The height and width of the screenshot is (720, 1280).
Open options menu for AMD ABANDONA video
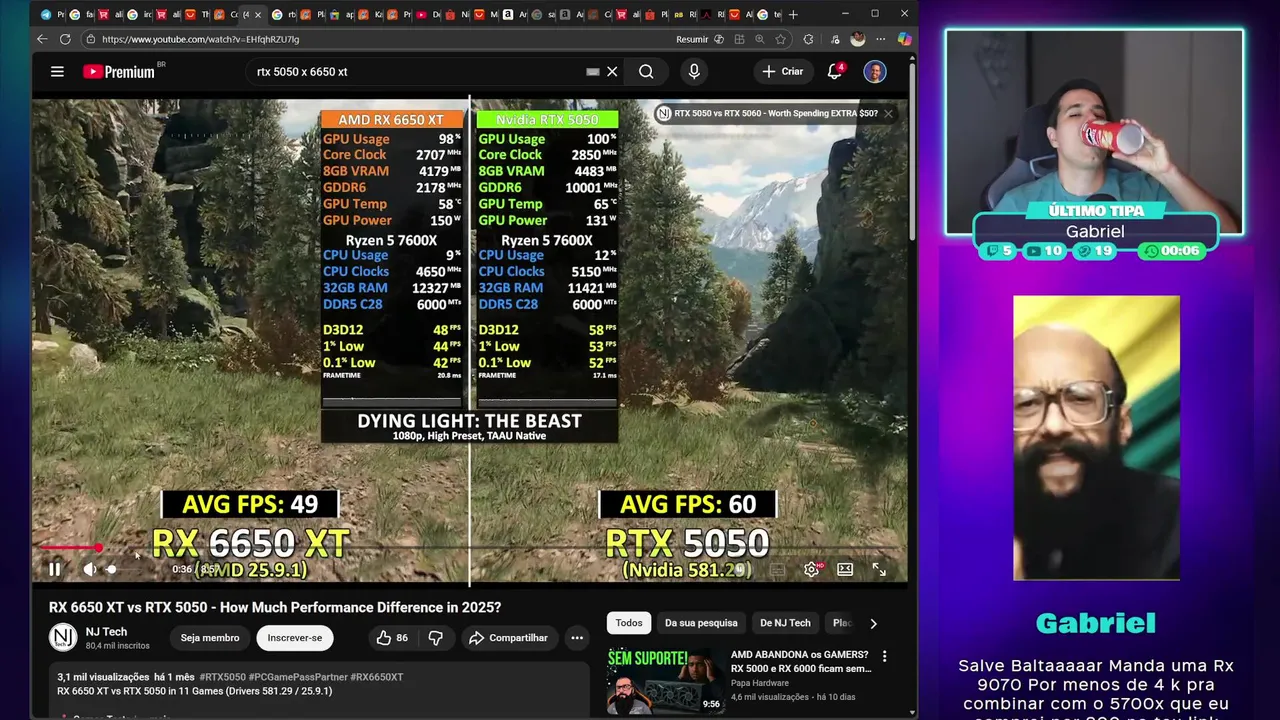(x=884, y=657)
